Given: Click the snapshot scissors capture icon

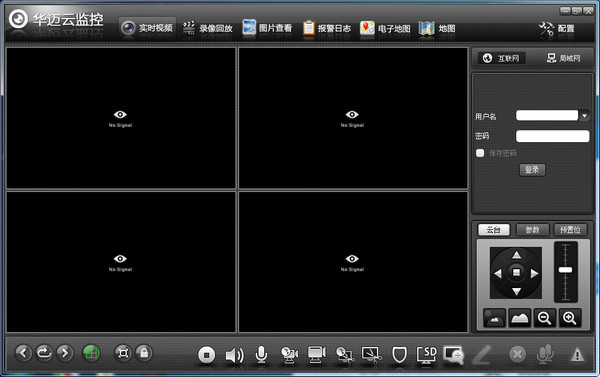Looking at the screenshot, I should 372,355.
